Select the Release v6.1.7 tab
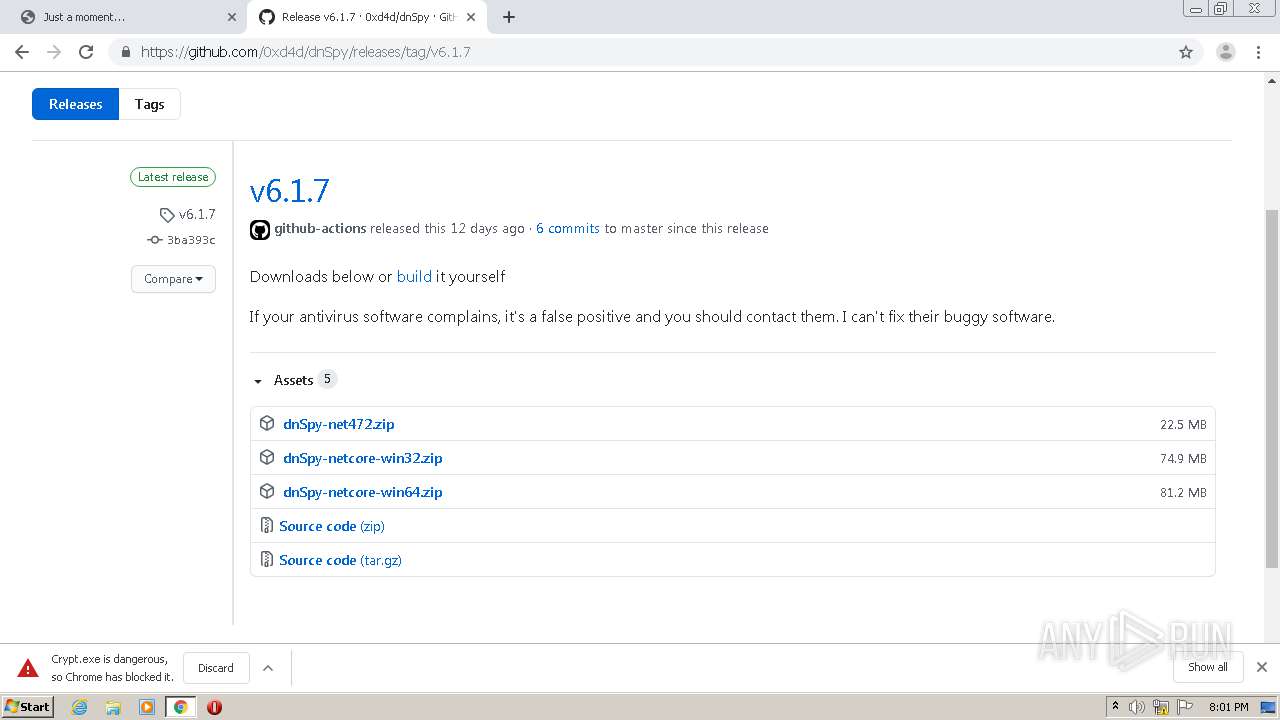 pyautogui.click(x=366, y=17)
